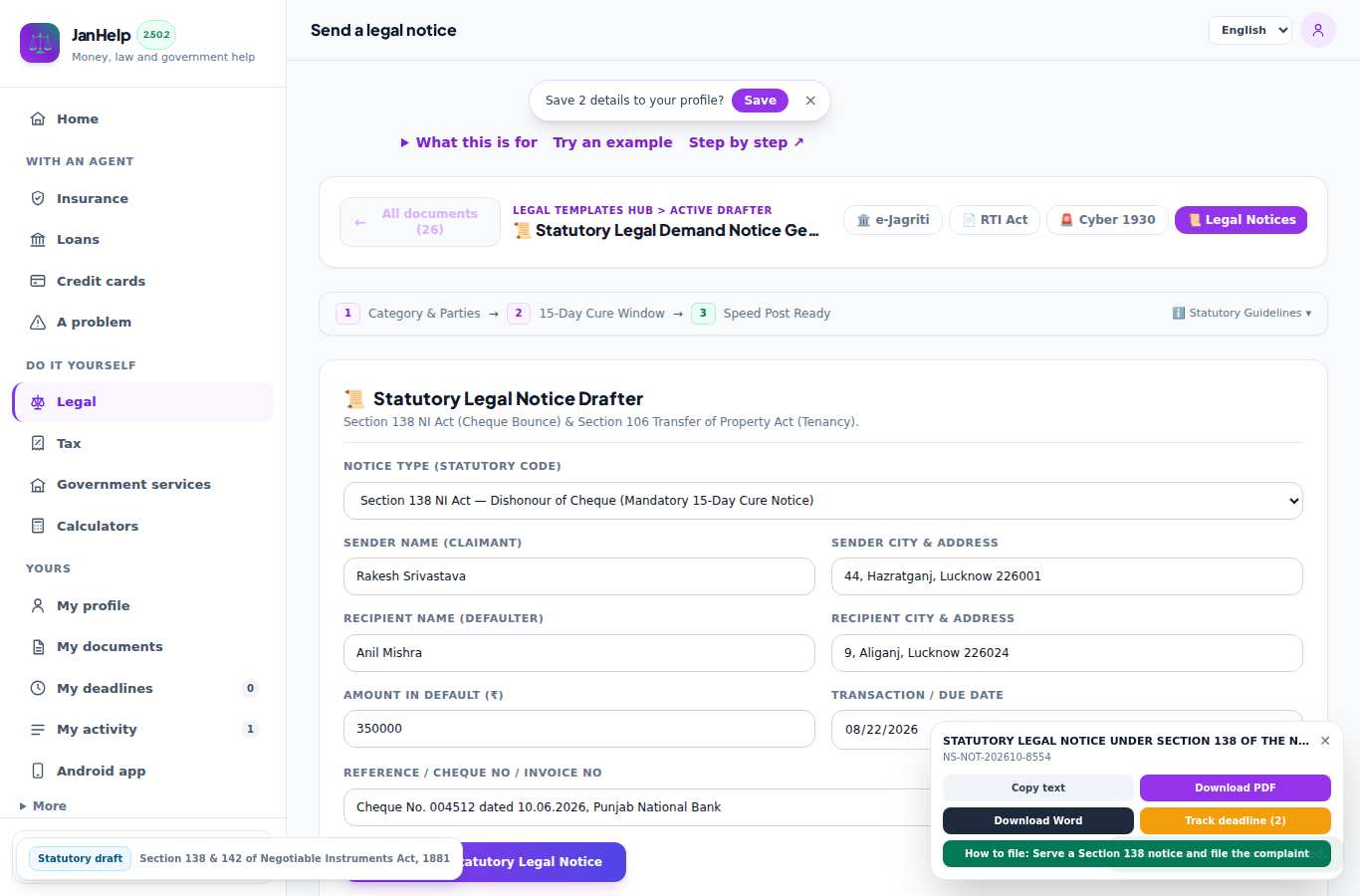Dismiss the save details banner

click(810, 101)
